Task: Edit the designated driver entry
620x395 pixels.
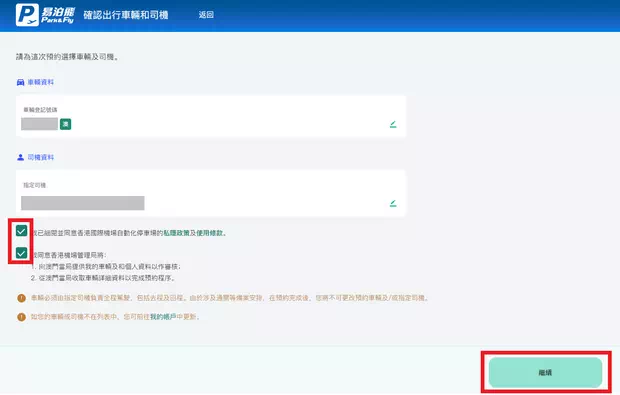Action: (x=393, y=203)
